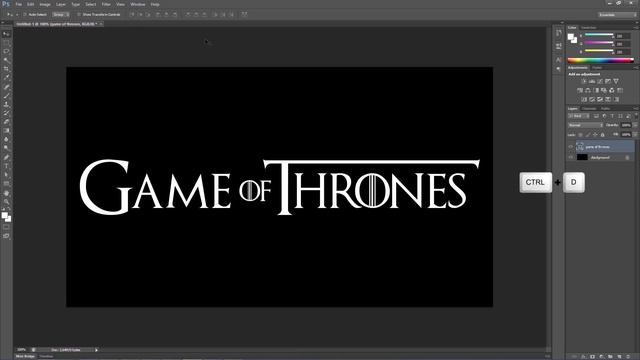The width and height of the screenshot is (640, 360).
Task: Select the Zoom tool
Action: [6, 201]
